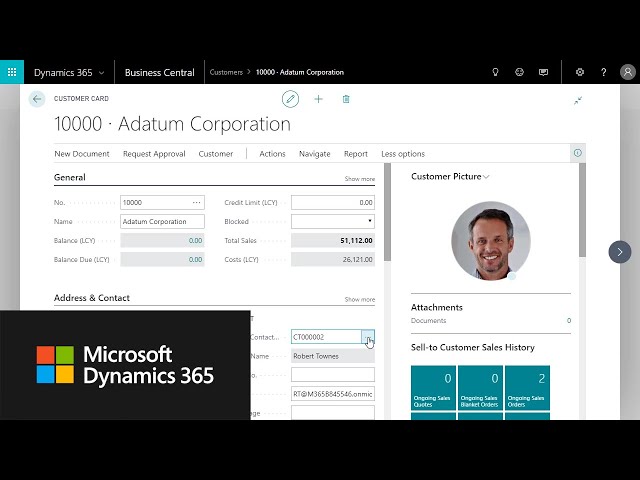Click the plus icon to add new customer
The width and height of the screenshot is (640, 480).
tap(318, 99)
